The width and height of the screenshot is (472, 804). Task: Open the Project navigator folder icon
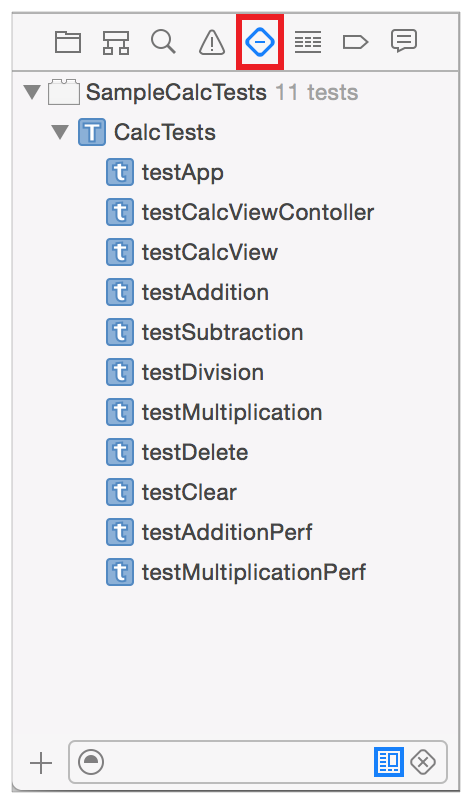click(68, 42)
